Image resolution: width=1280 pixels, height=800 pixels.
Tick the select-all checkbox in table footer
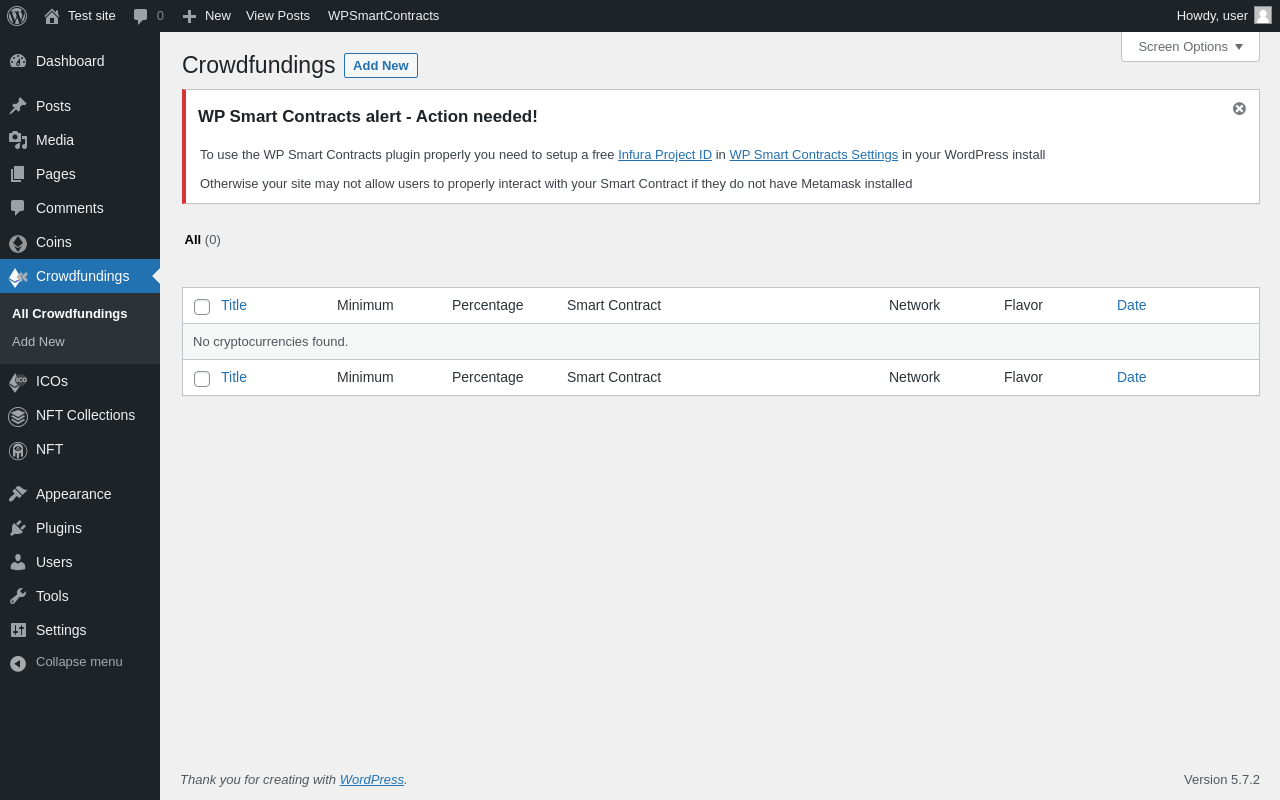pyautogui.click(x=202, y=379)
